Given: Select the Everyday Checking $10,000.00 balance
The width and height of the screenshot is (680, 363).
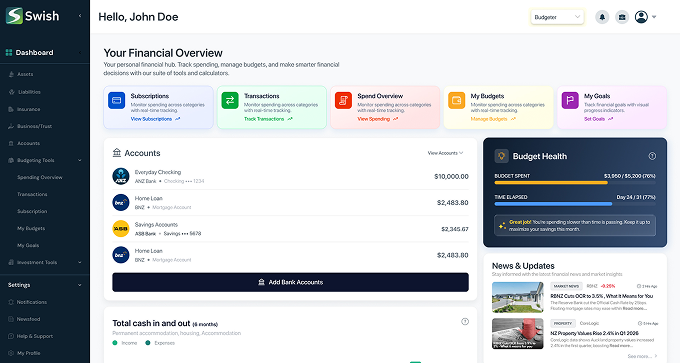Looking at the screenshot, I should click(451, 177).
